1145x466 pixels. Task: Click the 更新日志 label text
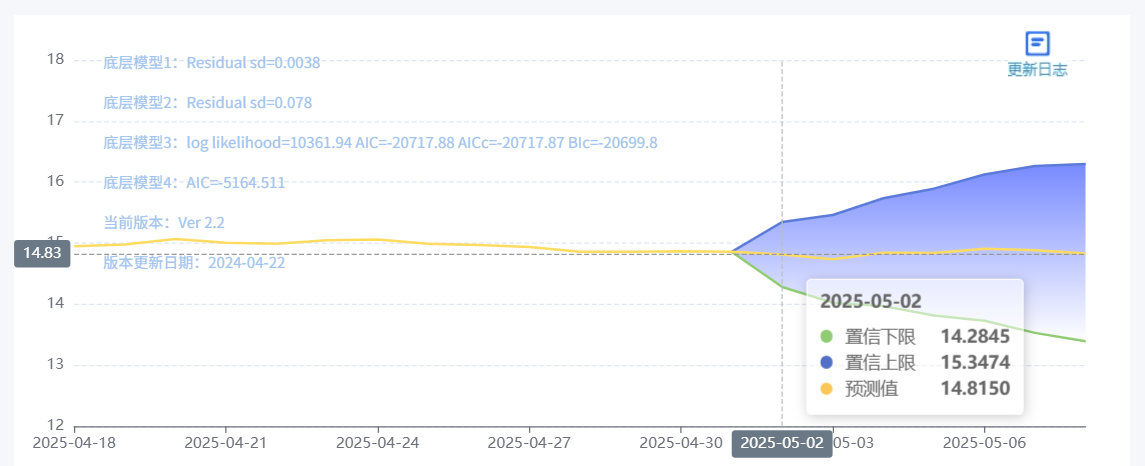coord(1037,70)
